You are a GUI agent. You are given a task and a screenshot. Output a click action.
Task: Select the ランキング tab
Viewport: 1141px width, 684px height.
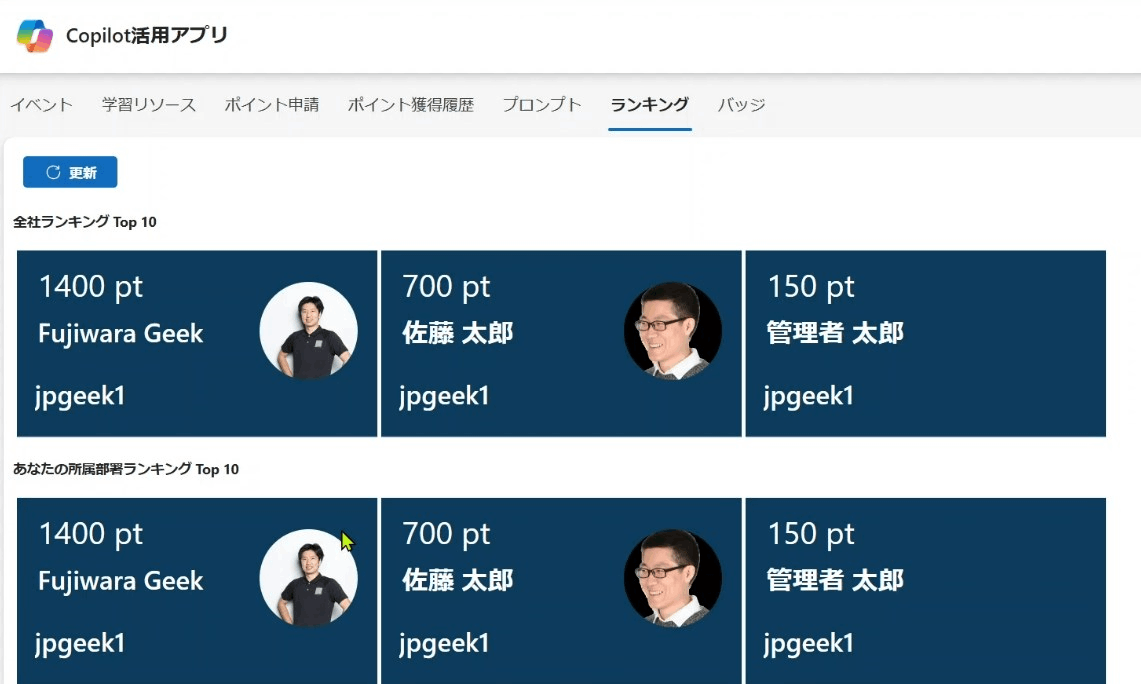650,105
